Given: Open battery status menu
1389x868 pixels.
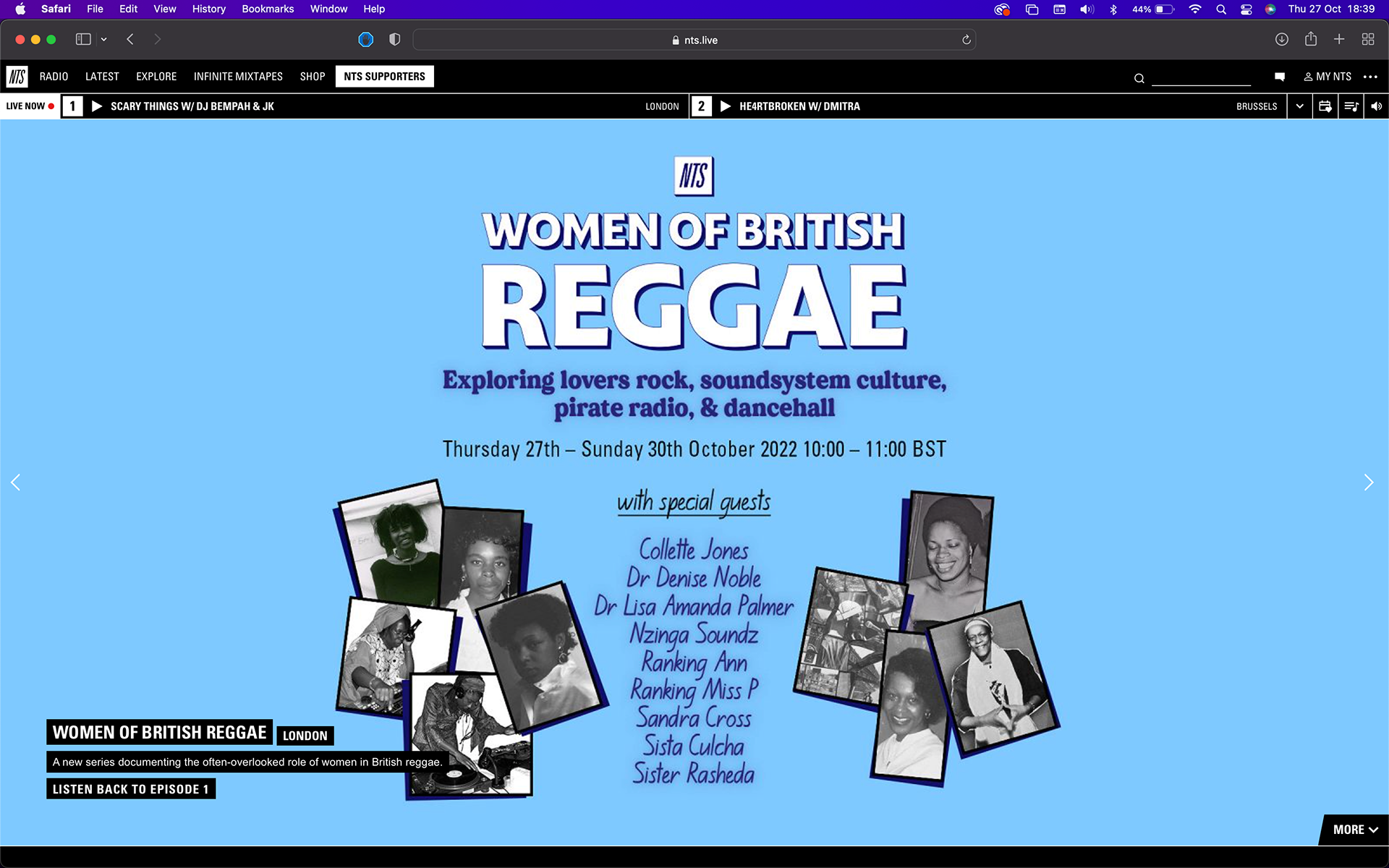Looking at the screenshot, I should (x=1153, y=9).
